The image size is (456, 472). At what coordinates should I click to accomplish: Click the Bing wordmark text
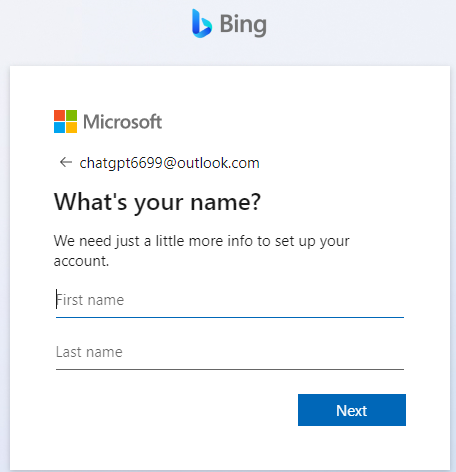click(243, 25)
